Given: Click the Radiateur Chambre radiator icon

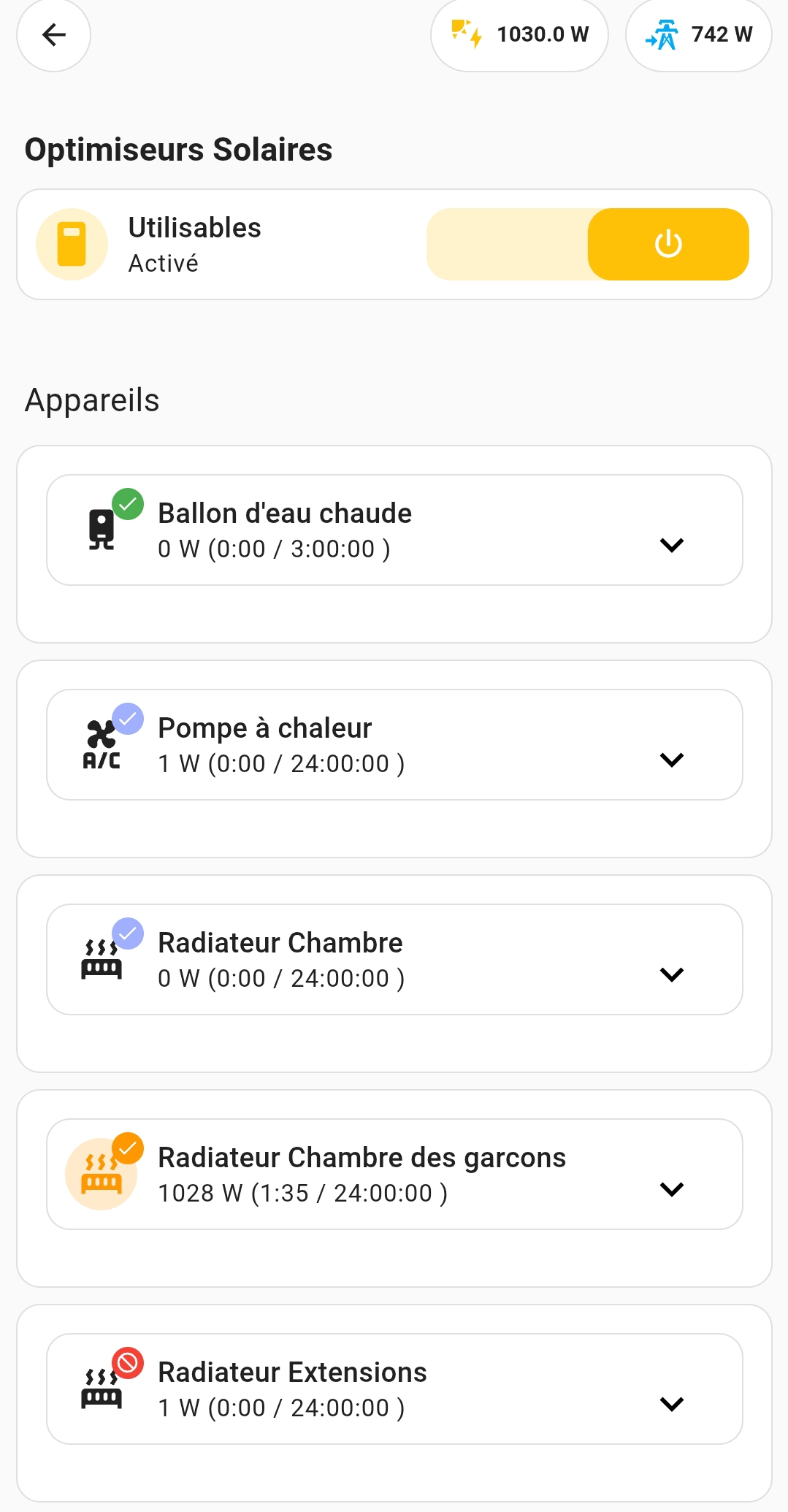Looking at the screenshot, I should pos(102,959).
